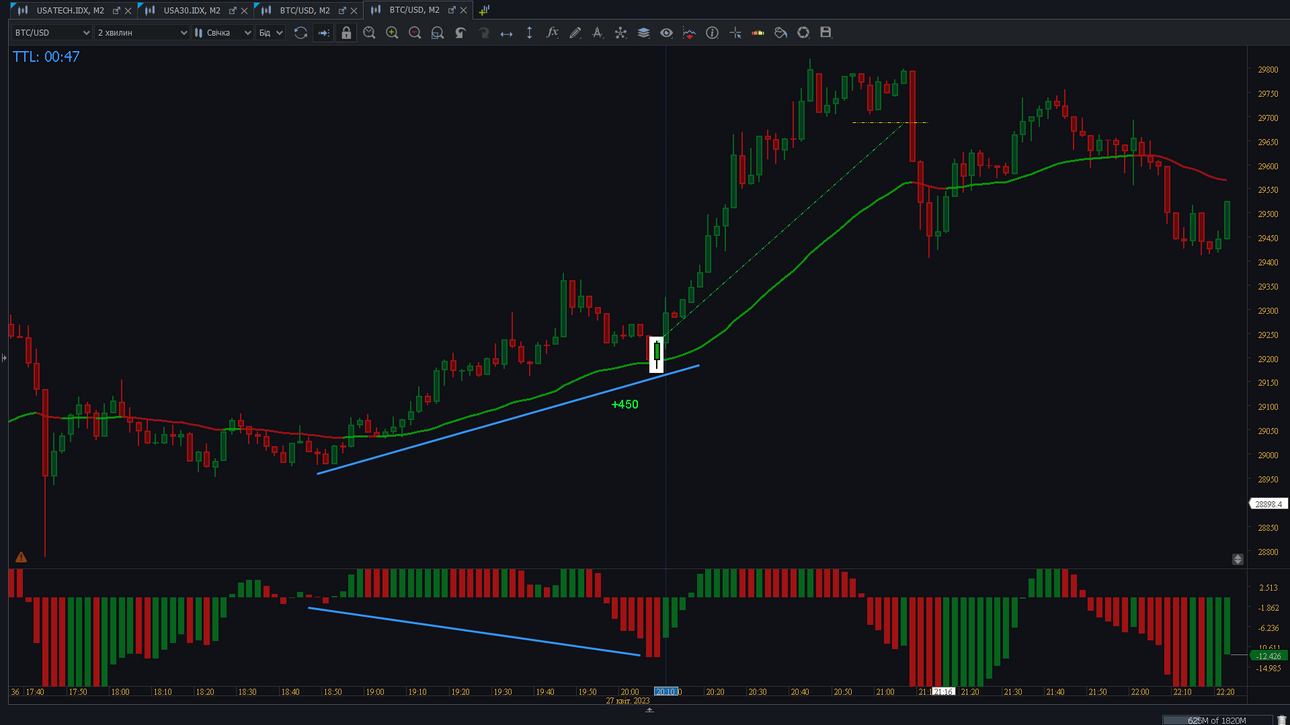
Task: Open the paint bucket theme icon
Action: point(781,33)
